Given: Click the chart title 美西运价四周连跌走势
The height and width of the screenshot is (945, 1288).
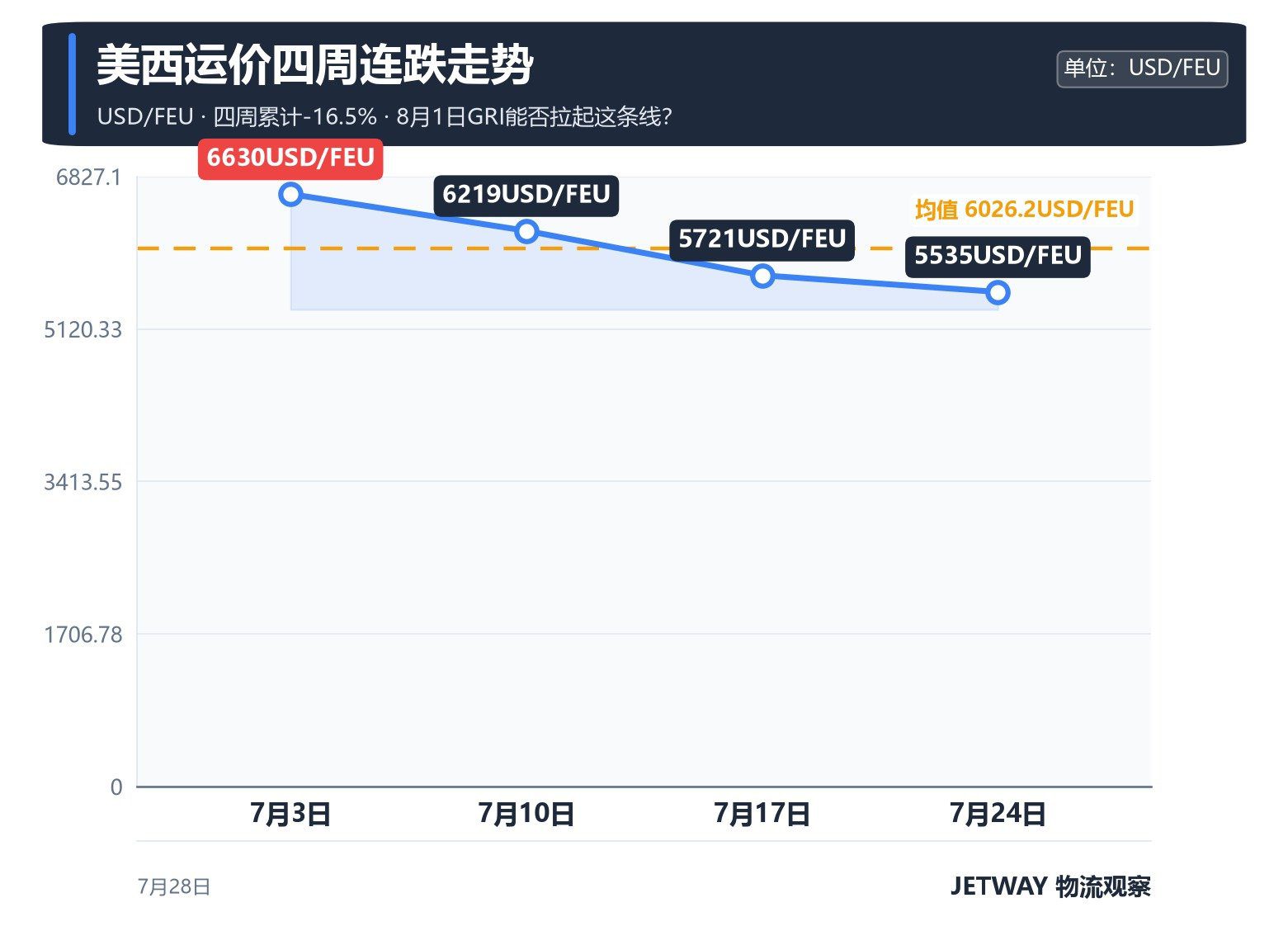Looking at the screenshot, I should 315,65.
